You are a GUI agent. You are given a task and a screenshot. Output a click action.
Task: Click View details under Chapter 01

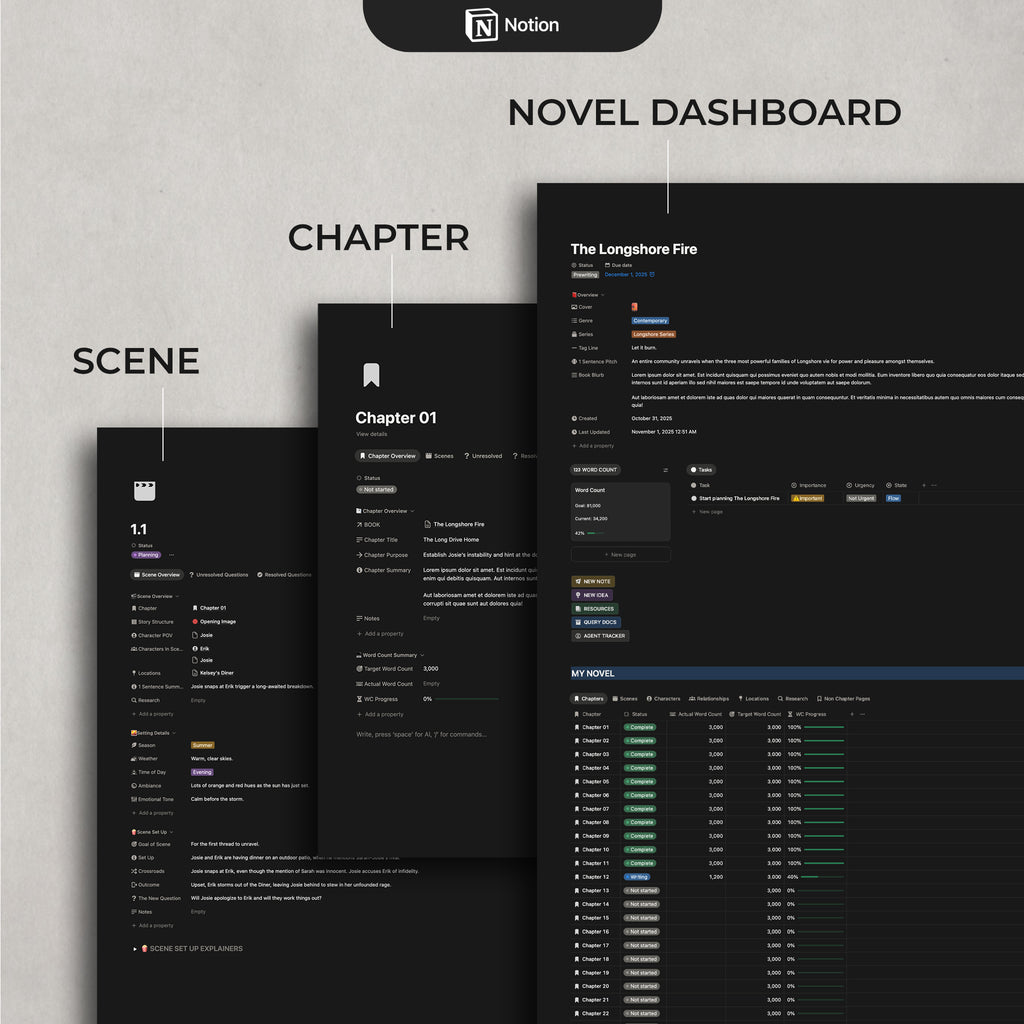tap(370, 434)
